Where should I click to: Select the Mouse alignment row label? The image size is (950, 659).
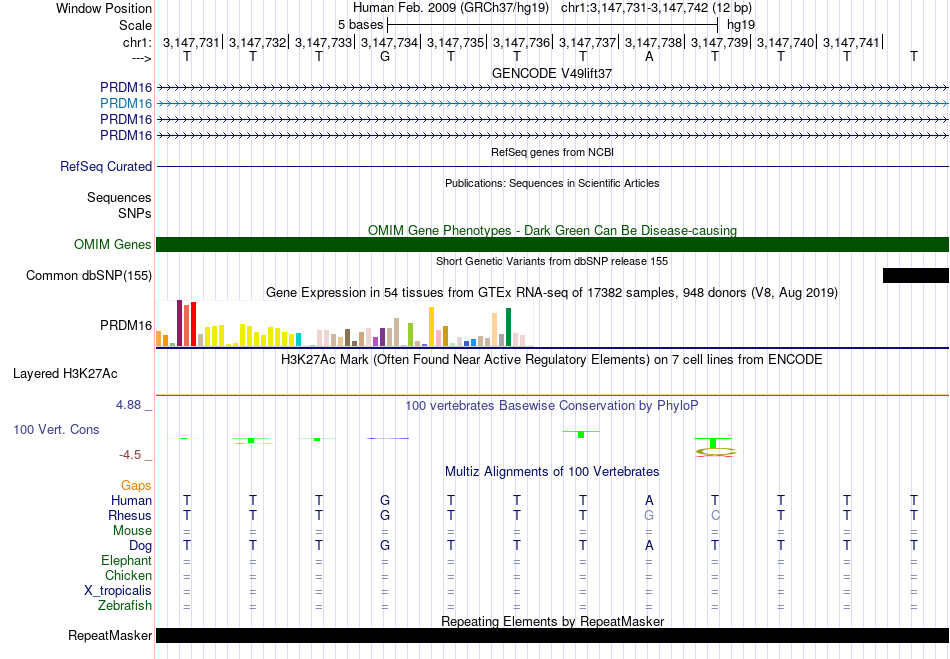coord(132,531)
